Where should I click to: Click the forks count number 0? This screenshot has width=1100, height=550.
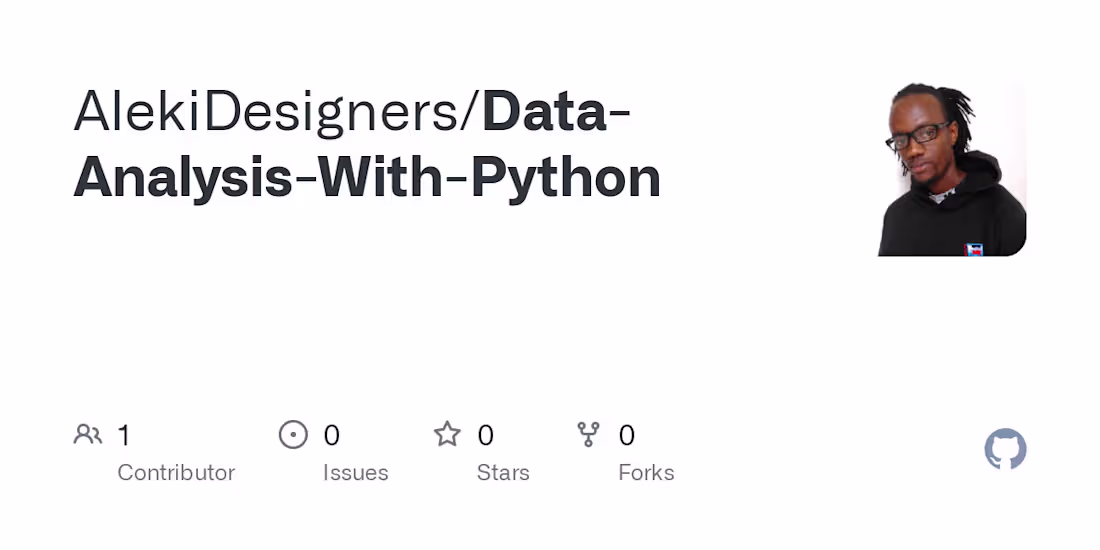pos(627,435)
